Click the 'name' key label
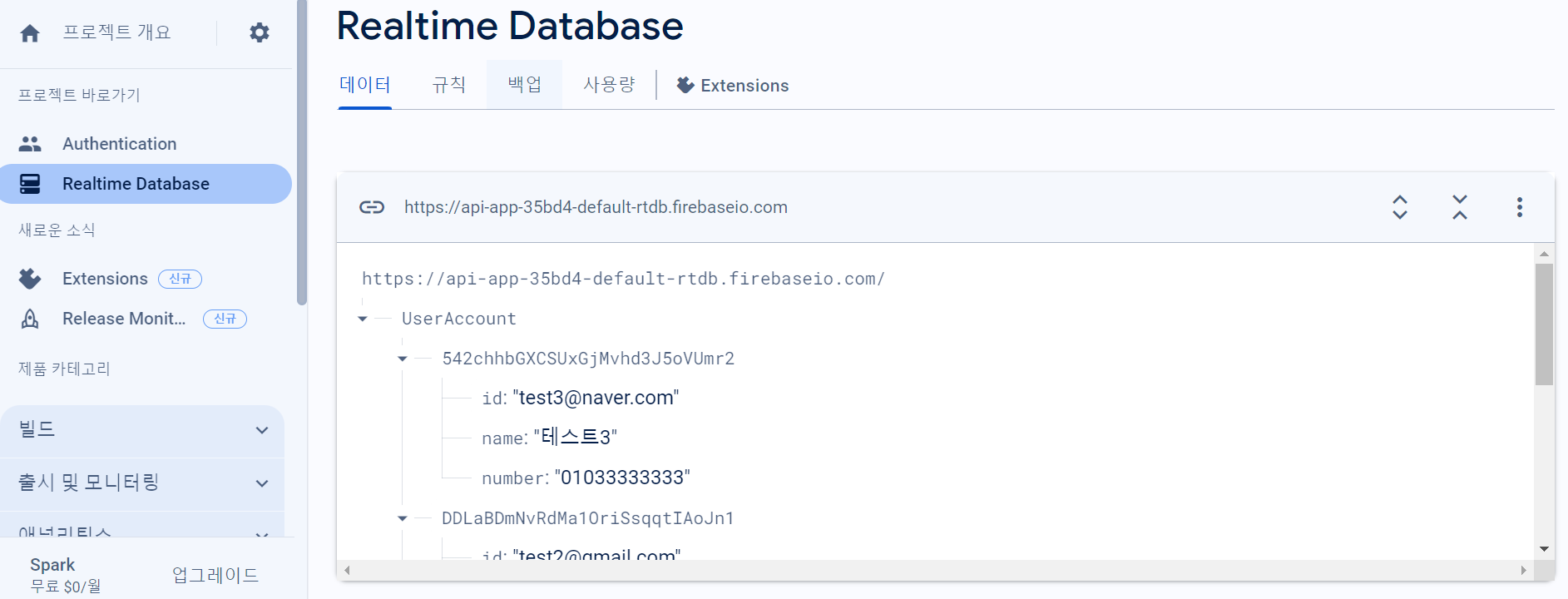This screenshot has height=599, width=1568. coord(502,438)
